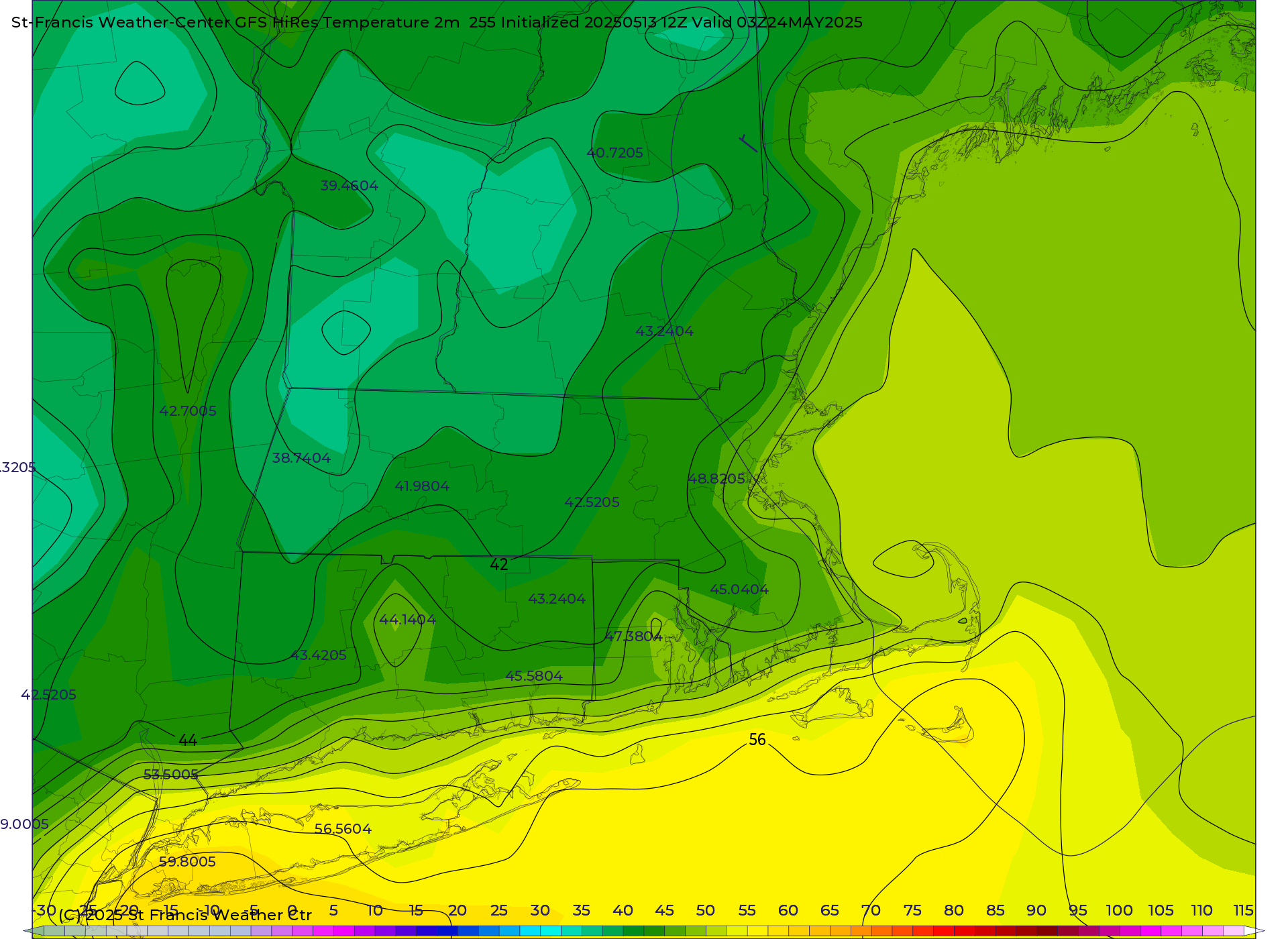
Task: Select the 53.5005 temperature label
Action: (171, 775)
